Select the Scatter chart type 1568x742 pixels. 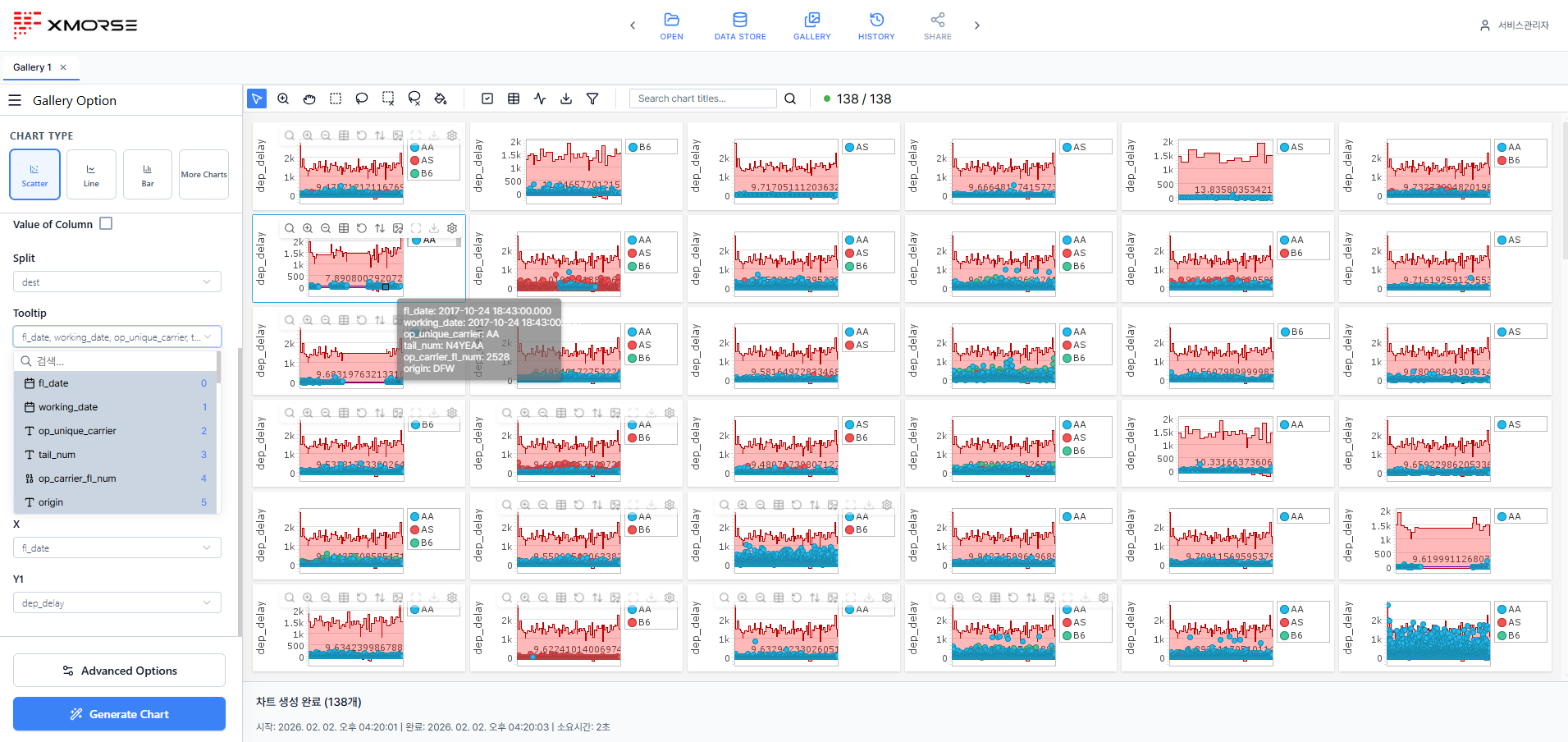pos(34,174)
